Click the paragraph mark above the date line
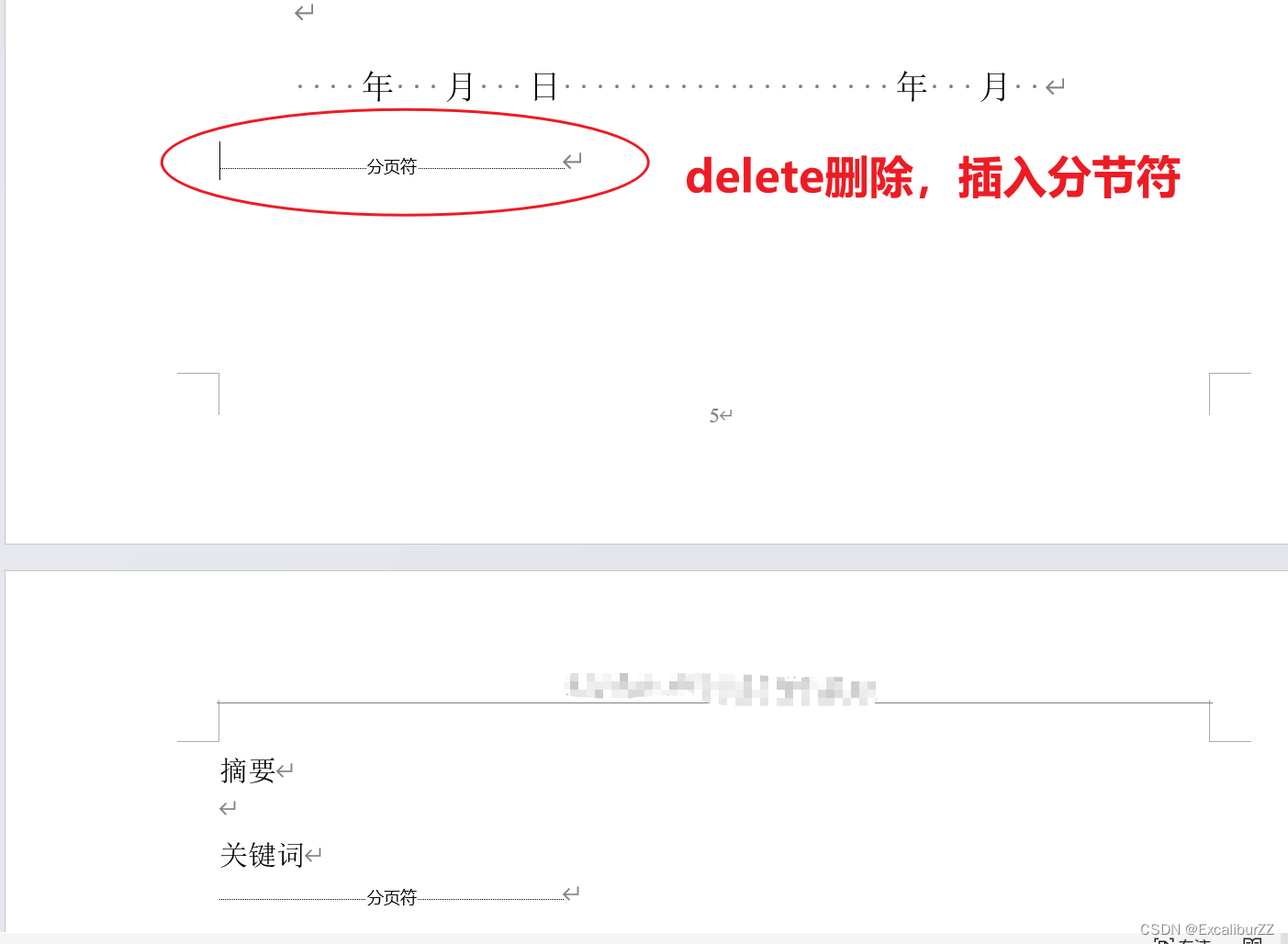This screenshot has width=1288, height=944. click(x=305, y=12)
